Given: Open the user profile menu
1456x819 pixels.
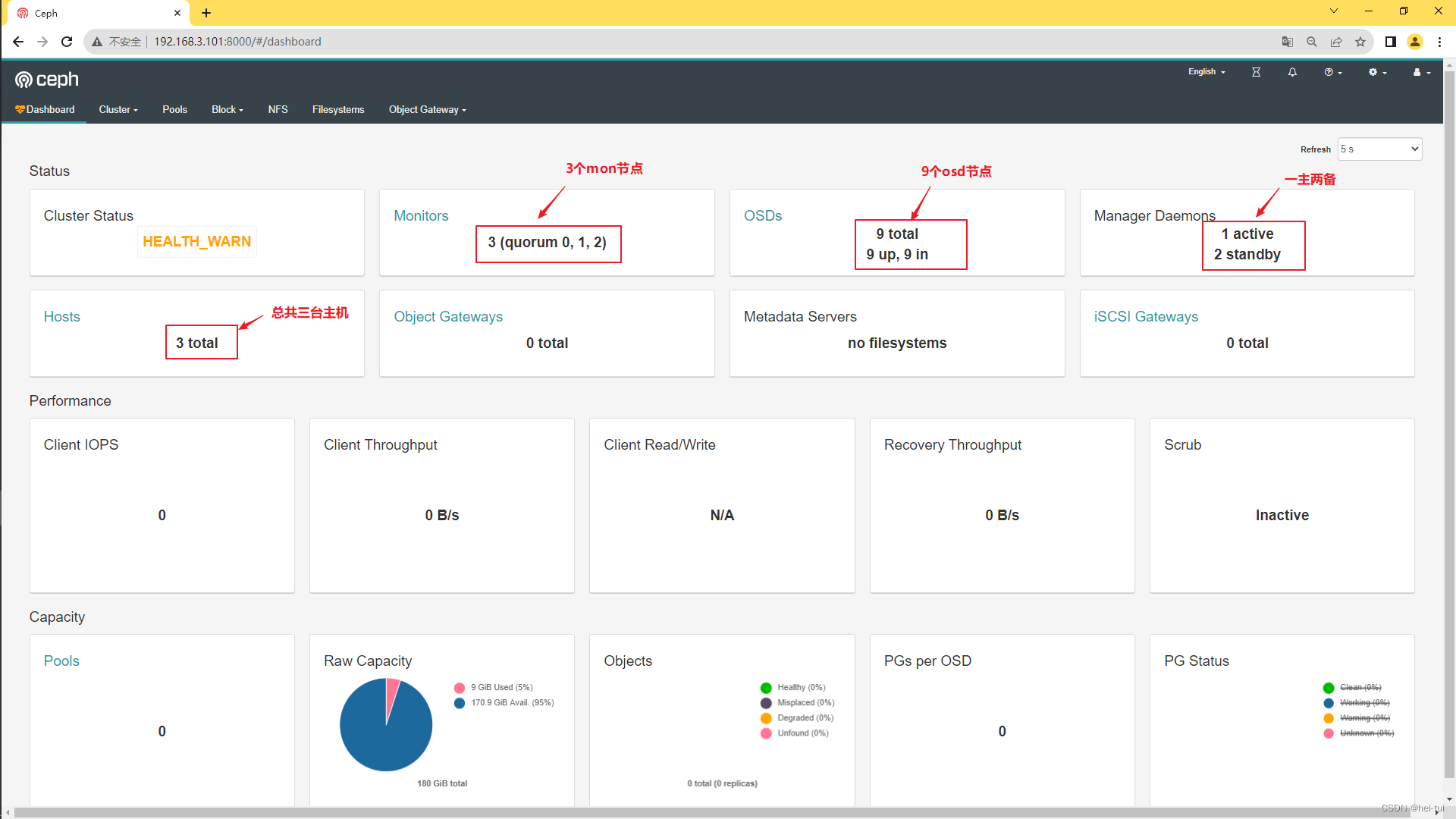Looking at the screenshot, I should point(1421,72).
